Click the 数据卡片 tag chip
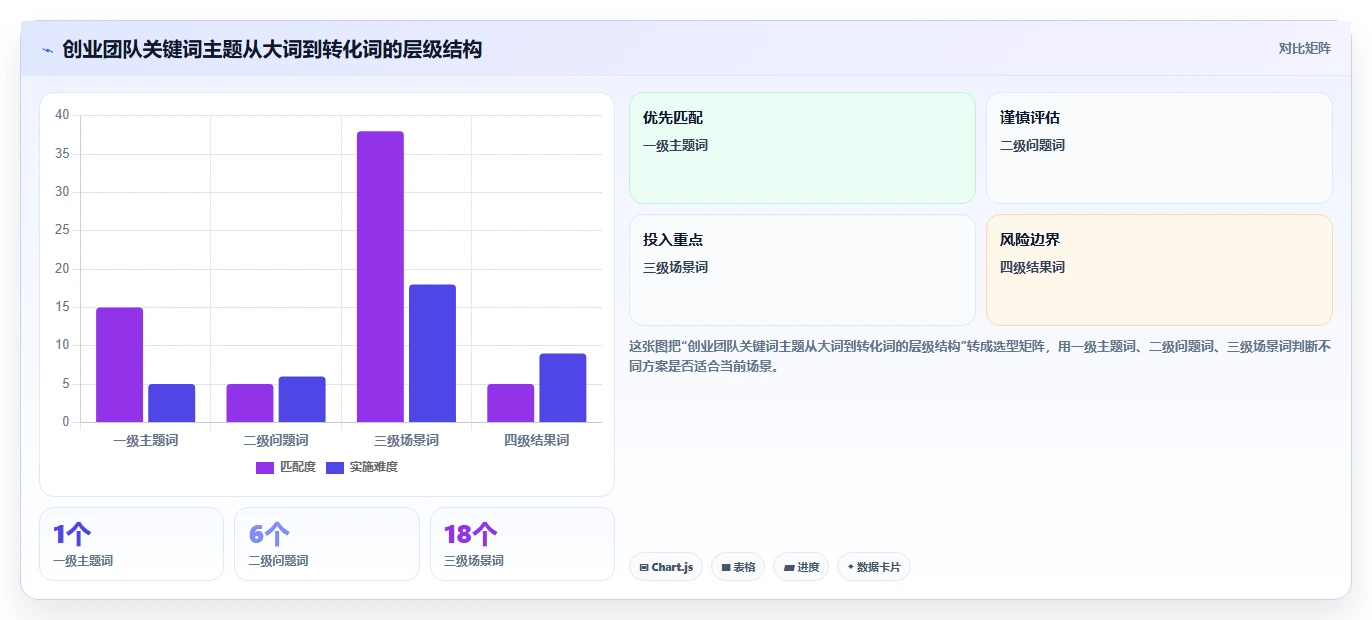1372x620 pixels. (x=874, y=567)
